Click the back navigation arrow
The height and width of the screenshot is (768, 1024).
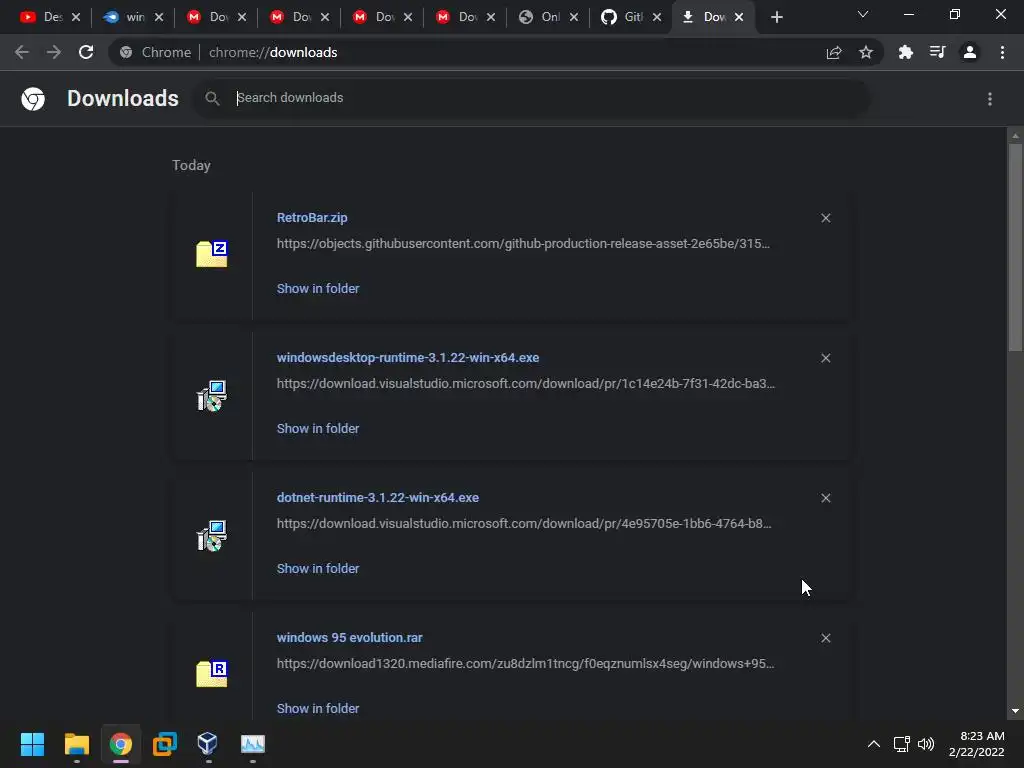point(22,52)
